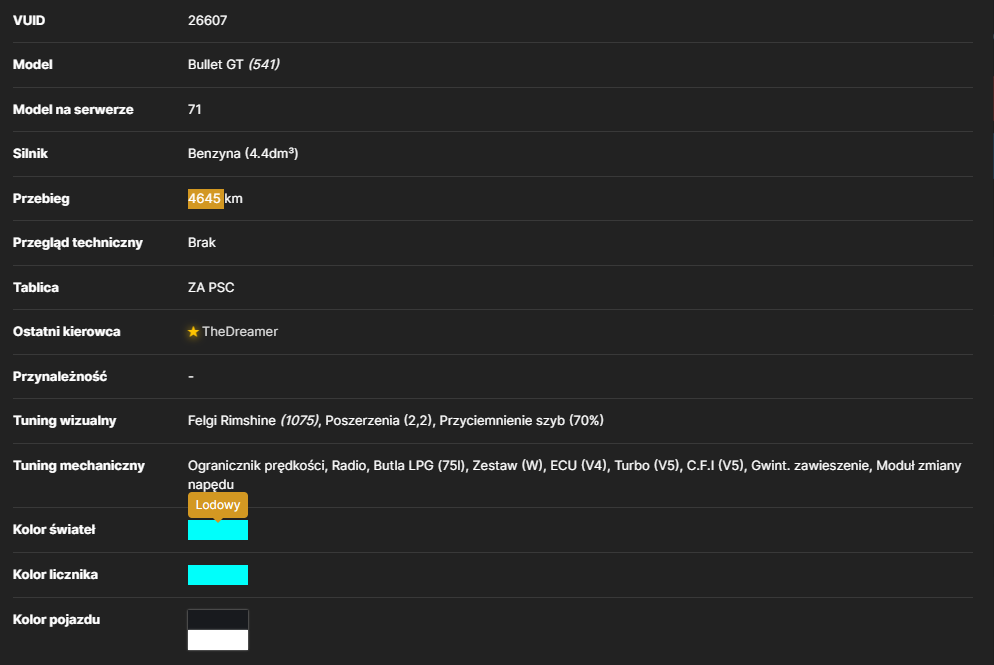The width and height of the screenshot is (994, 665).
Task: Click the Felgi Rimshine (1075) text
Action: (254, 421)
